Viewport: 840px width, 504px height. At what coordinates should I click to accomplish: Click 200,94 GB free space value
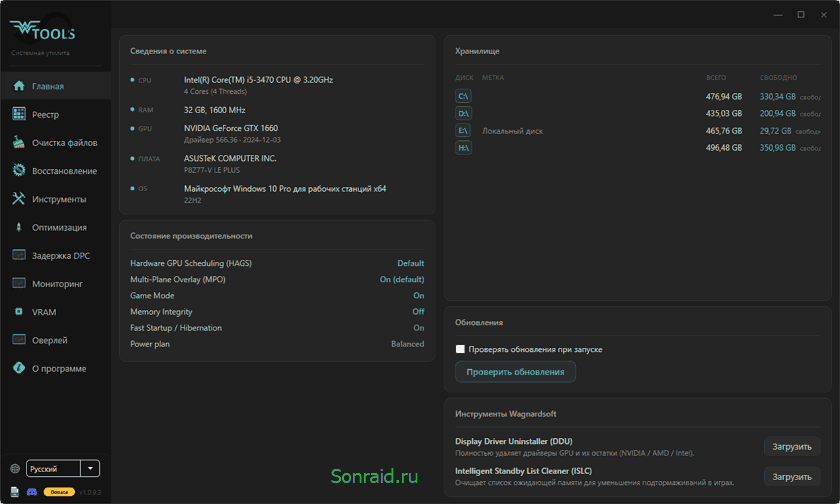tap(777, 114)
